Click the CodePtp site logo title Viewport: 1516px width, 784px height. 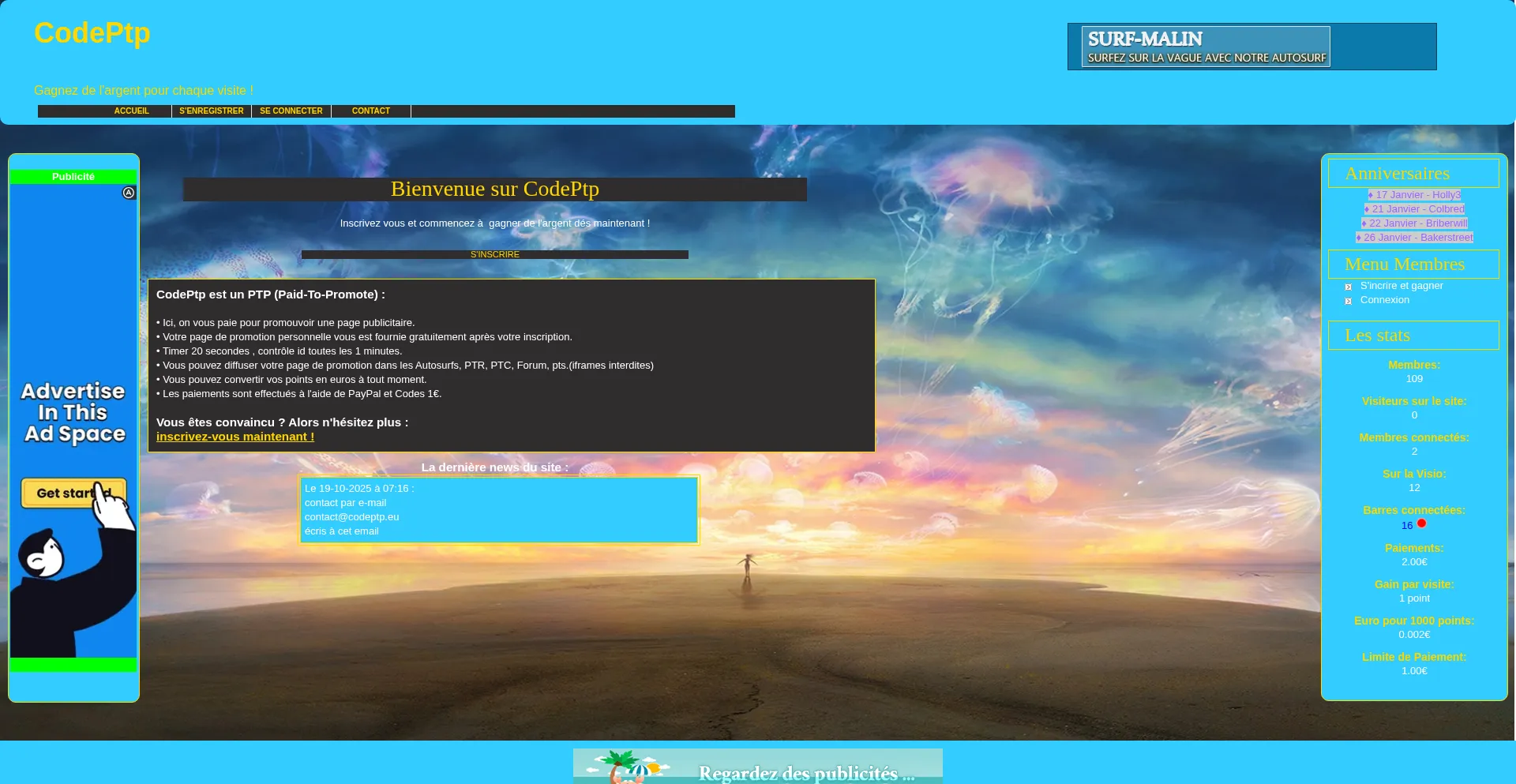92,33
